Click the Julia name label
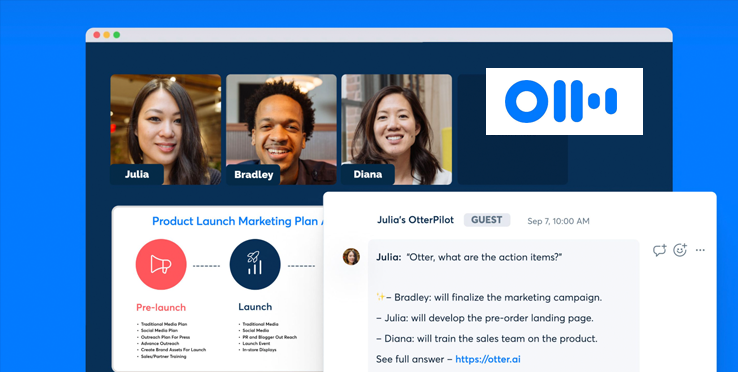 [x=137, y=174]
